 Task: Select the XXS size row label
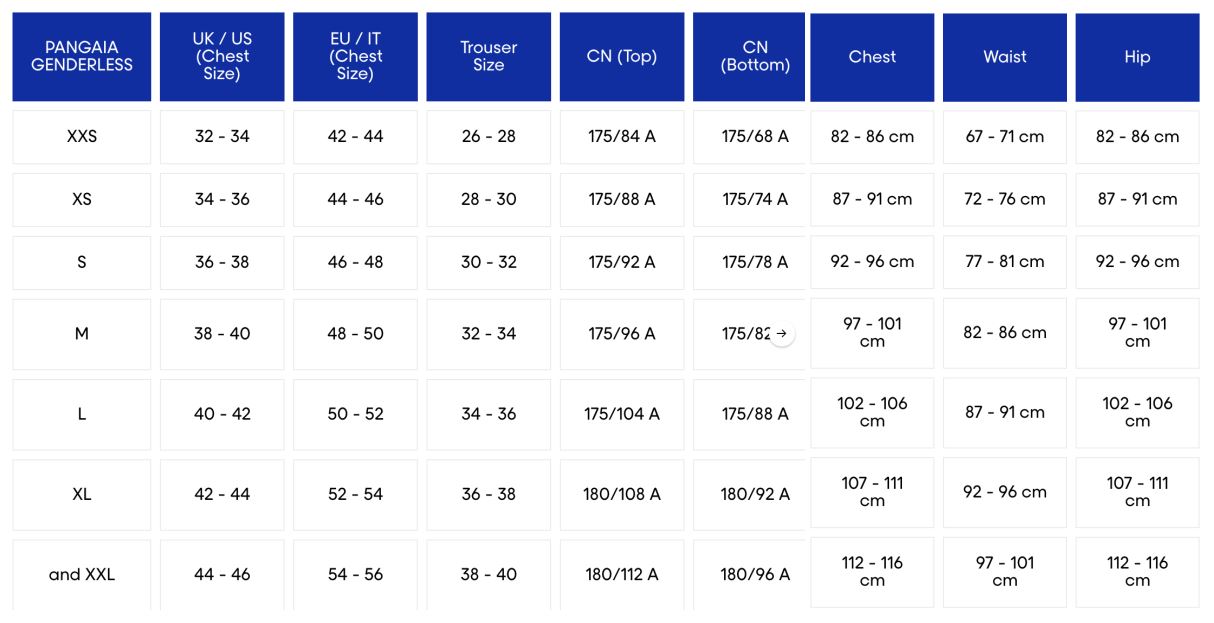click(x=82, y=137)
